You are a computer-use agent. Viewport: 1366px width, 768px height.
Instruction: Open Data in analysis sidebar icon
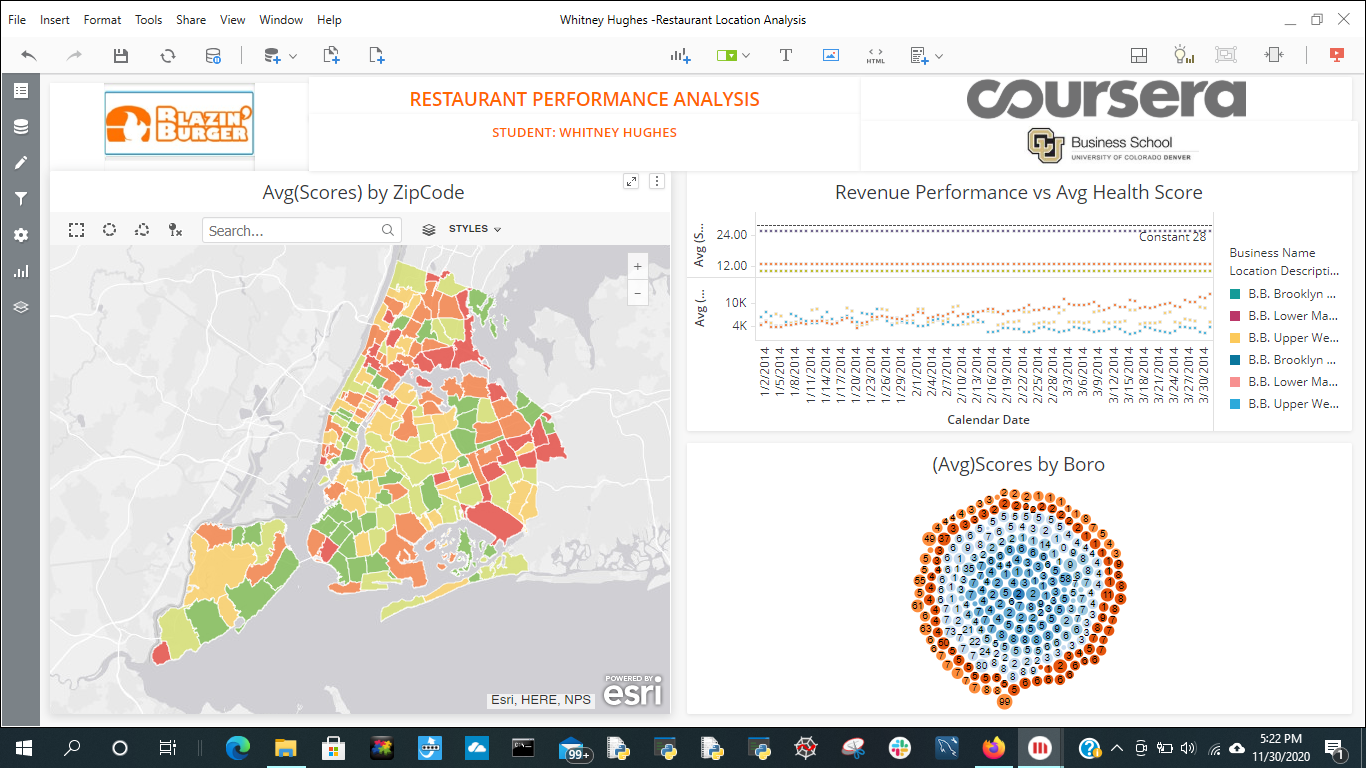(21, 127)
